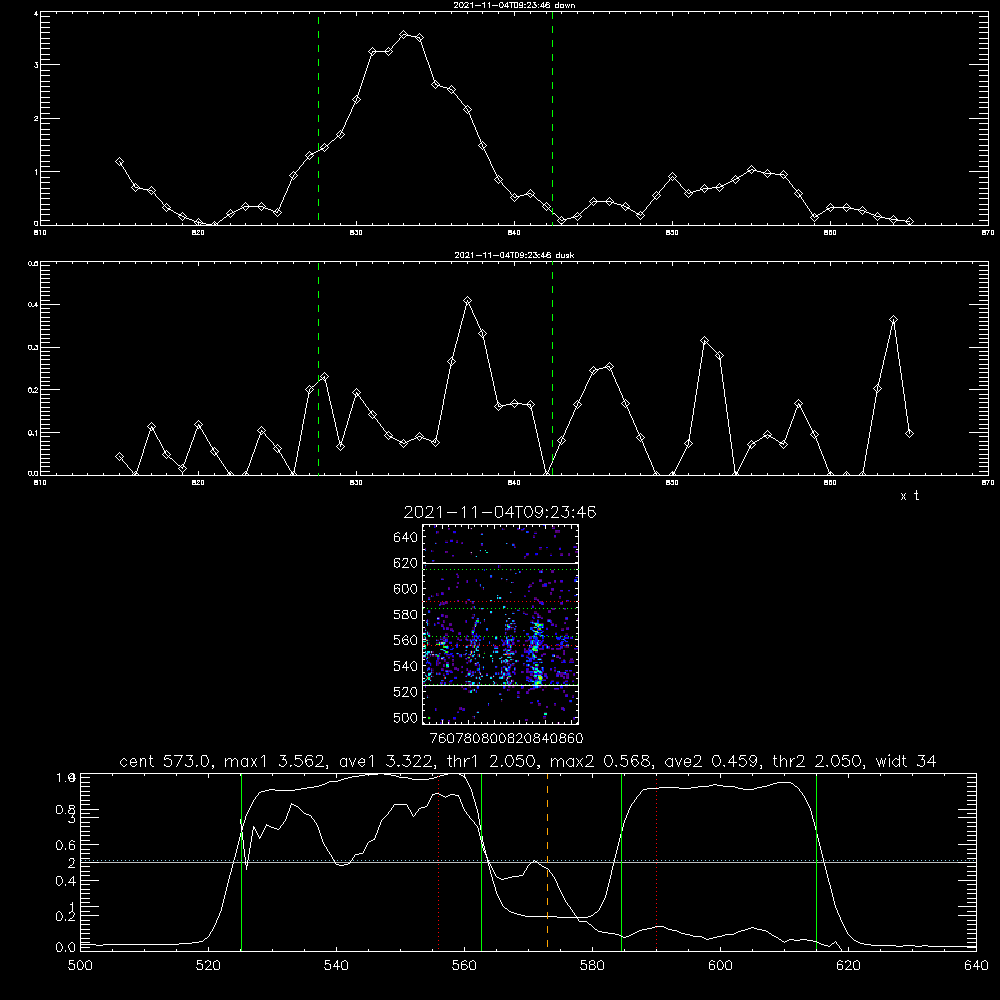
Task: Click the "580" label on bottom plot x-axis
Action: [x=592, y=966]
